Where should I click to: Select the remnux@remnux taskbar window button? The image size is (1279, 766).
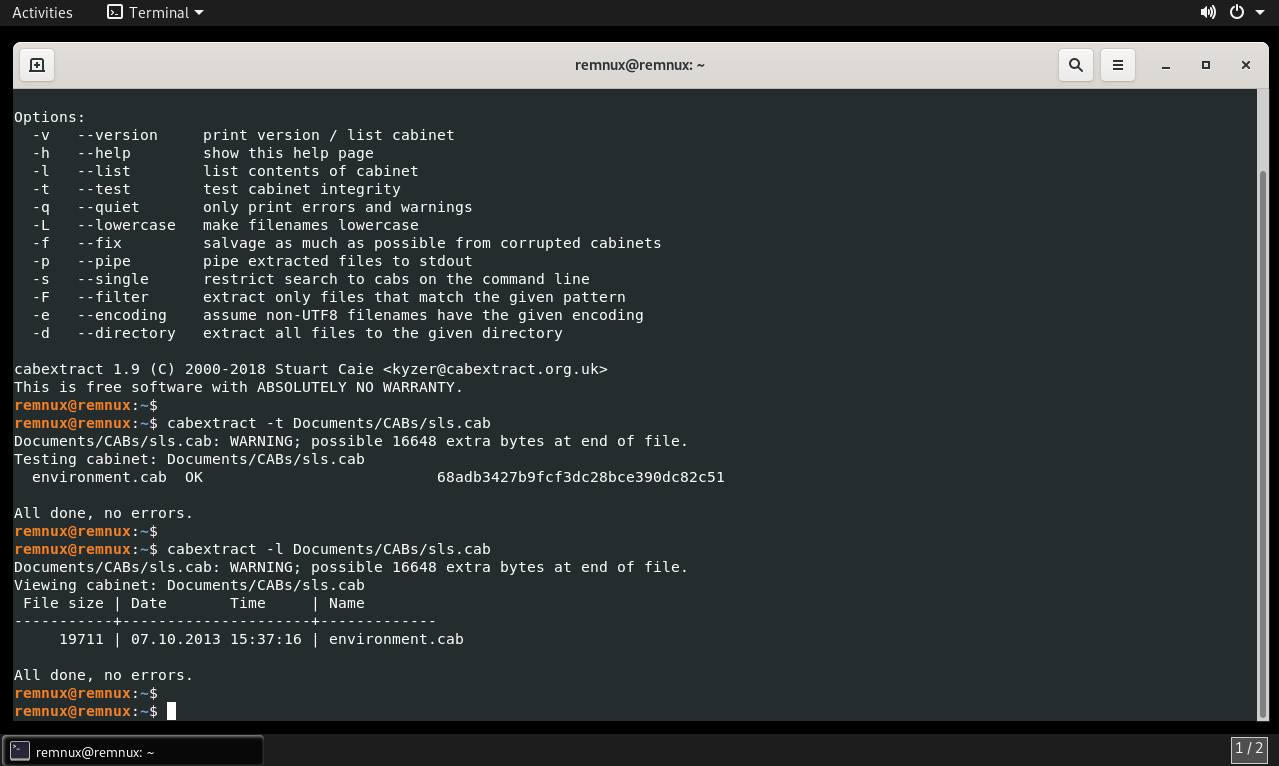(133, 752)
